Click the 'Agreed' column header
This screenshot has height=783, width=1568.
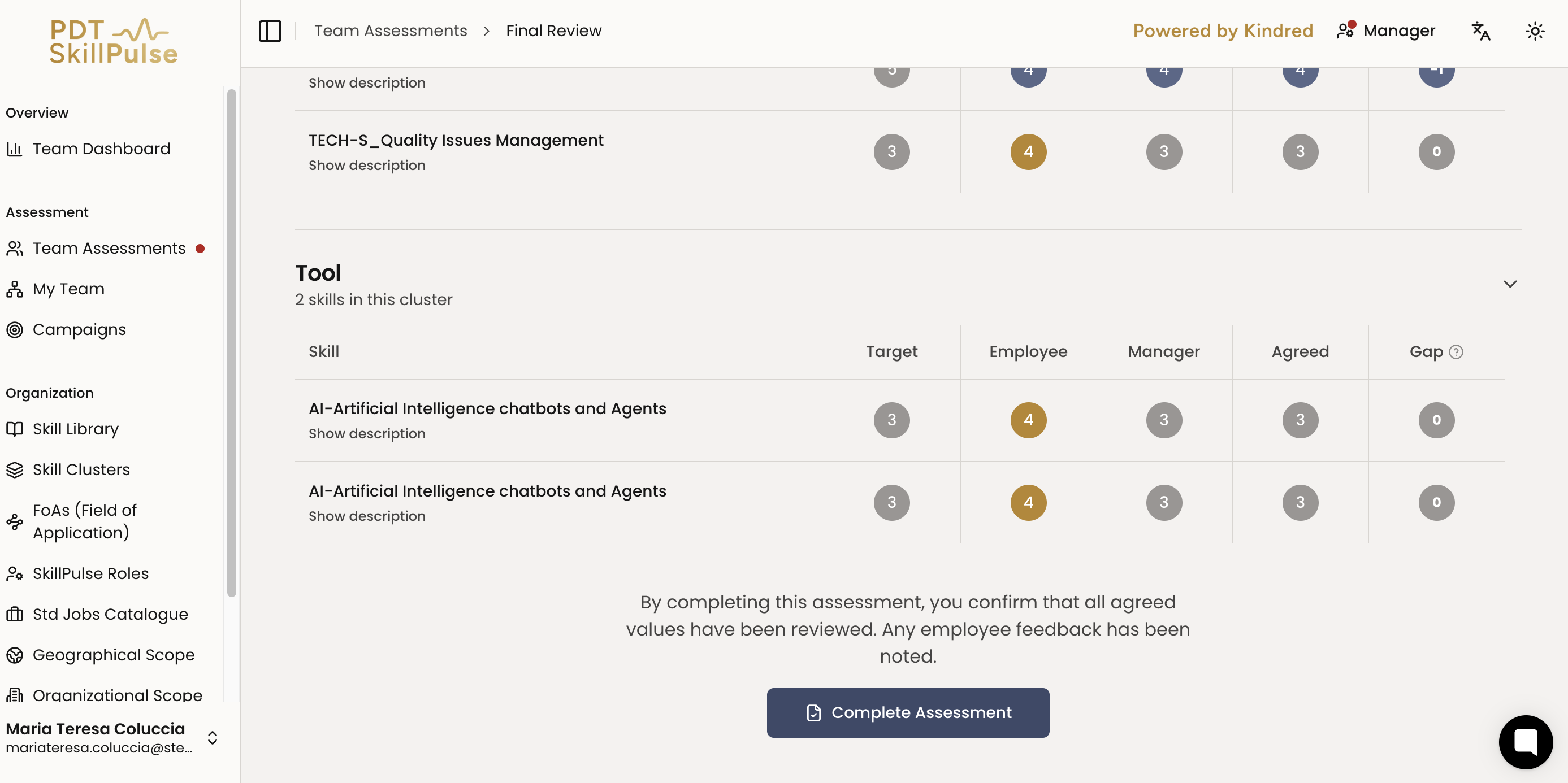[1300, 351]
